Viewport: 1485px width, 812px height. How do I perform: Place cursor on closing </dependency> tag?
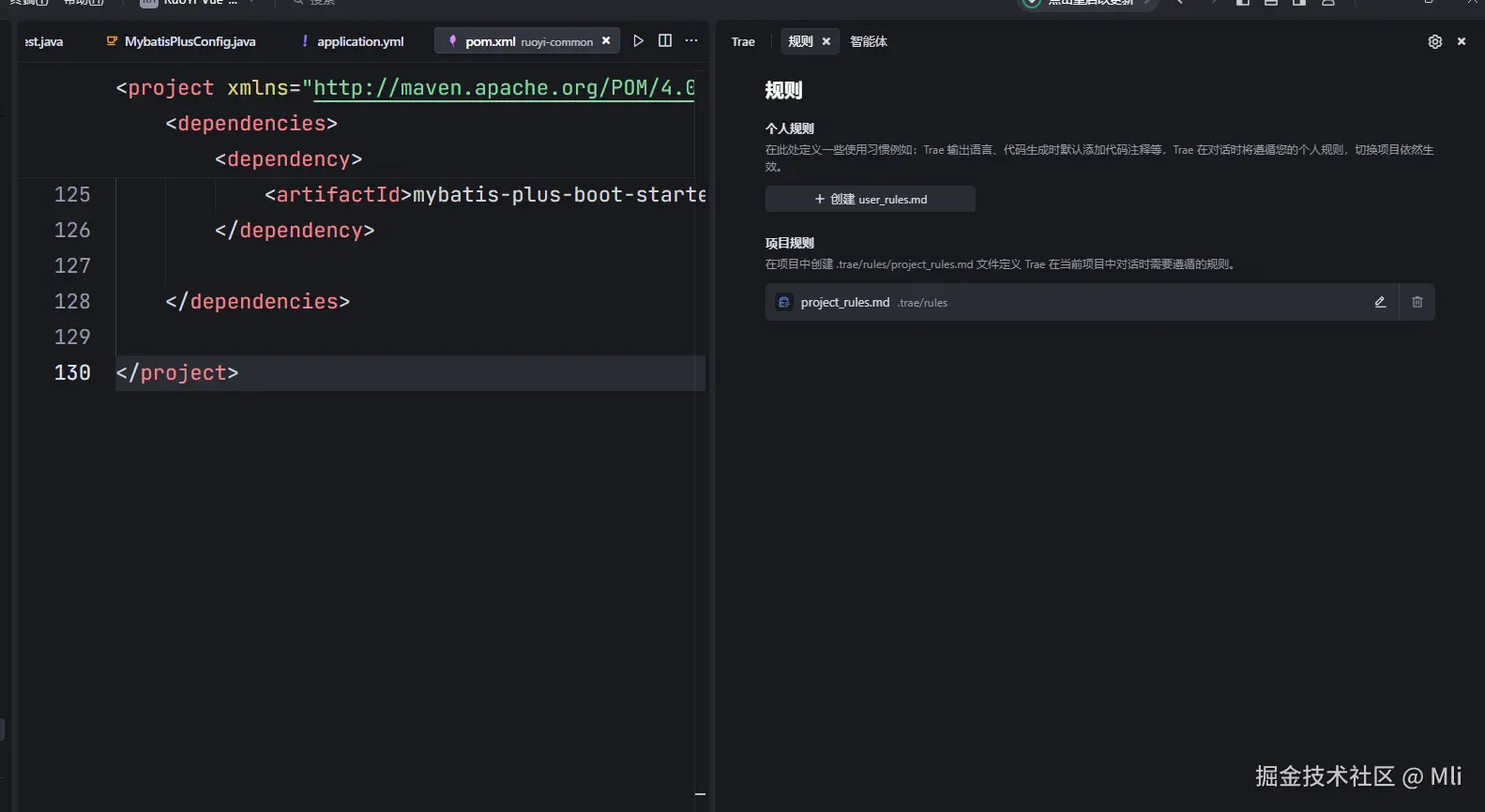pos(295,230)
